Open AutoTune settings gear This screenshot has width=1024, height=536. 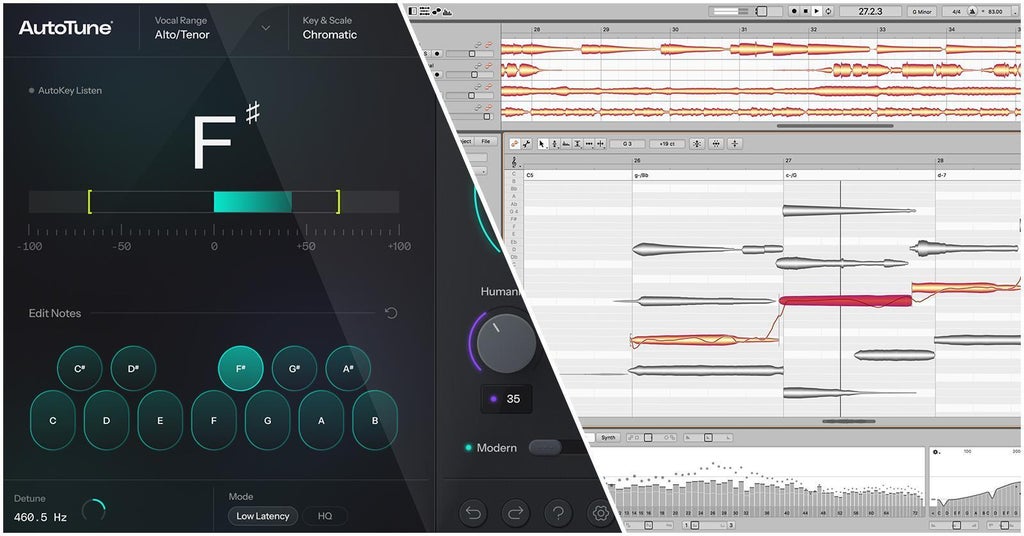point(599,513)
